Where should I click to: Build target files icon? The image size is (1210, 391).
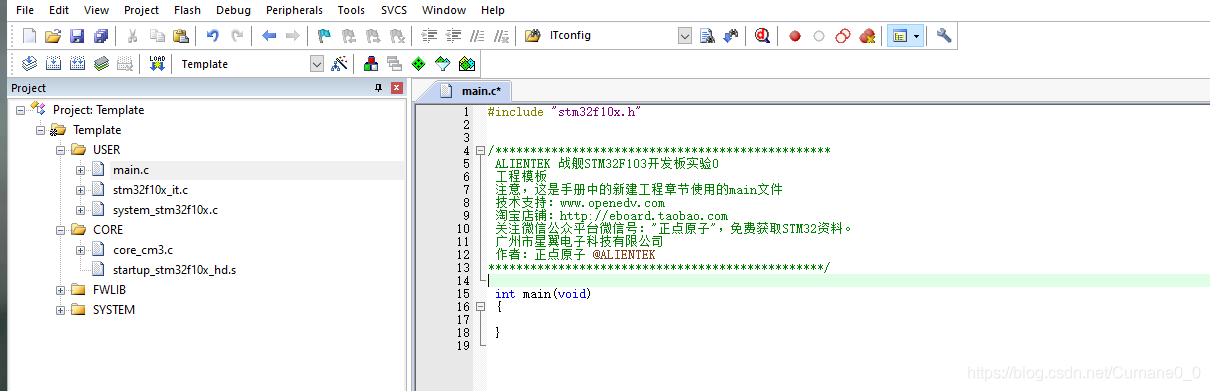[53, 64]
